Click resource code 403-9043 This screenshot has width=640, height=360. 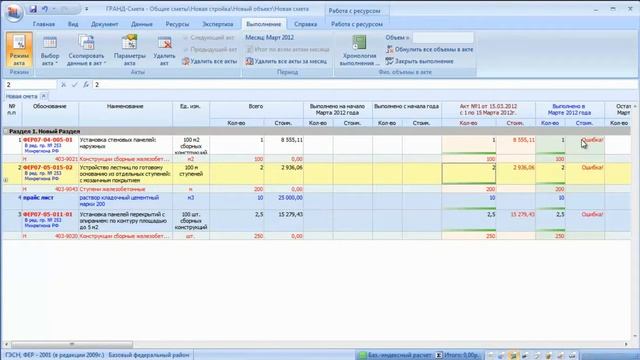66,189
